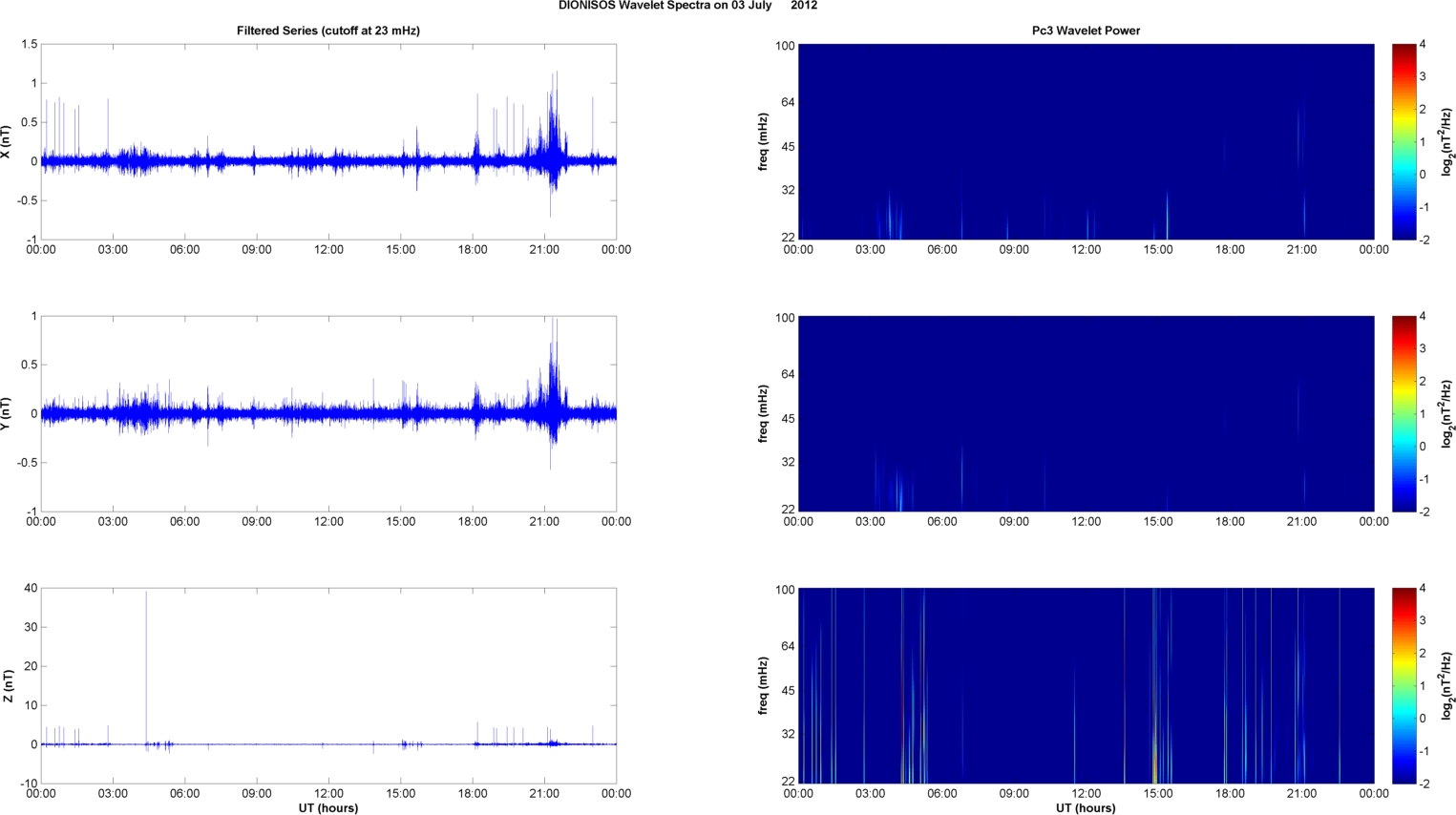Click the 'log2(nT²/Hz)' label beside middle colorbar
This screenshot has height=815, width=1456.
1447,414
